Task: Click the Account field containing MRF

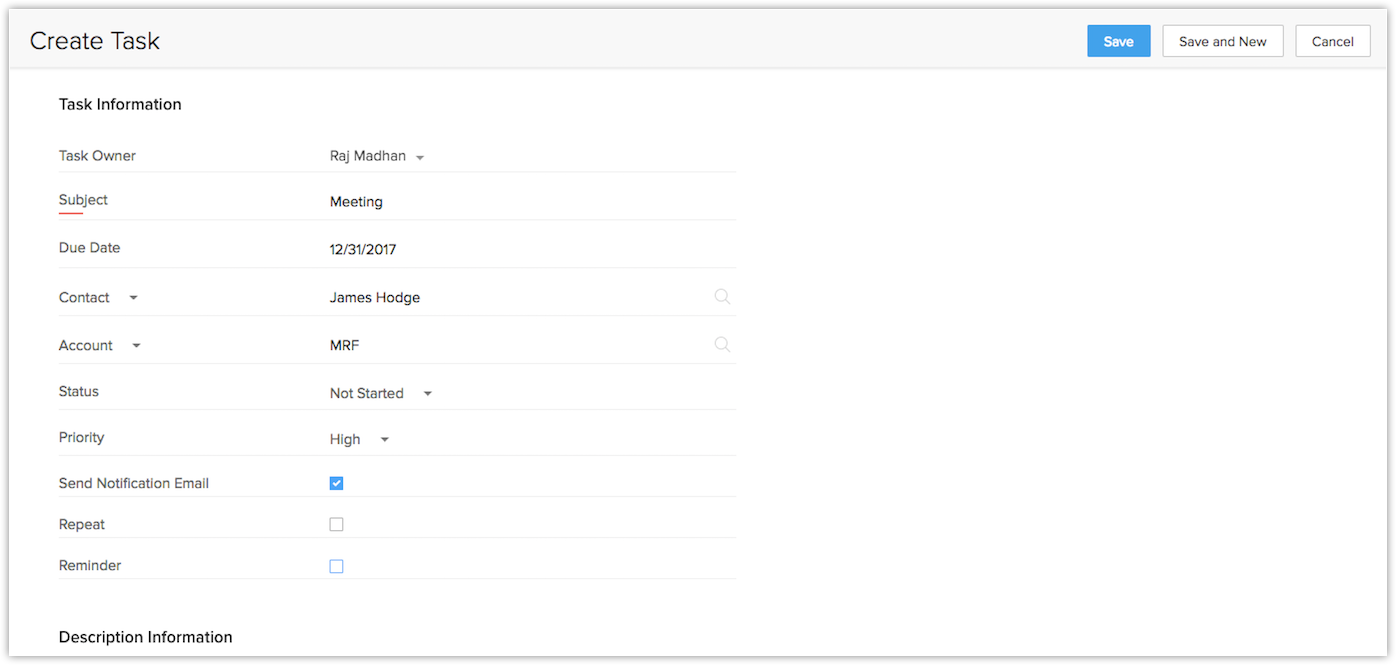Action: 500,346
